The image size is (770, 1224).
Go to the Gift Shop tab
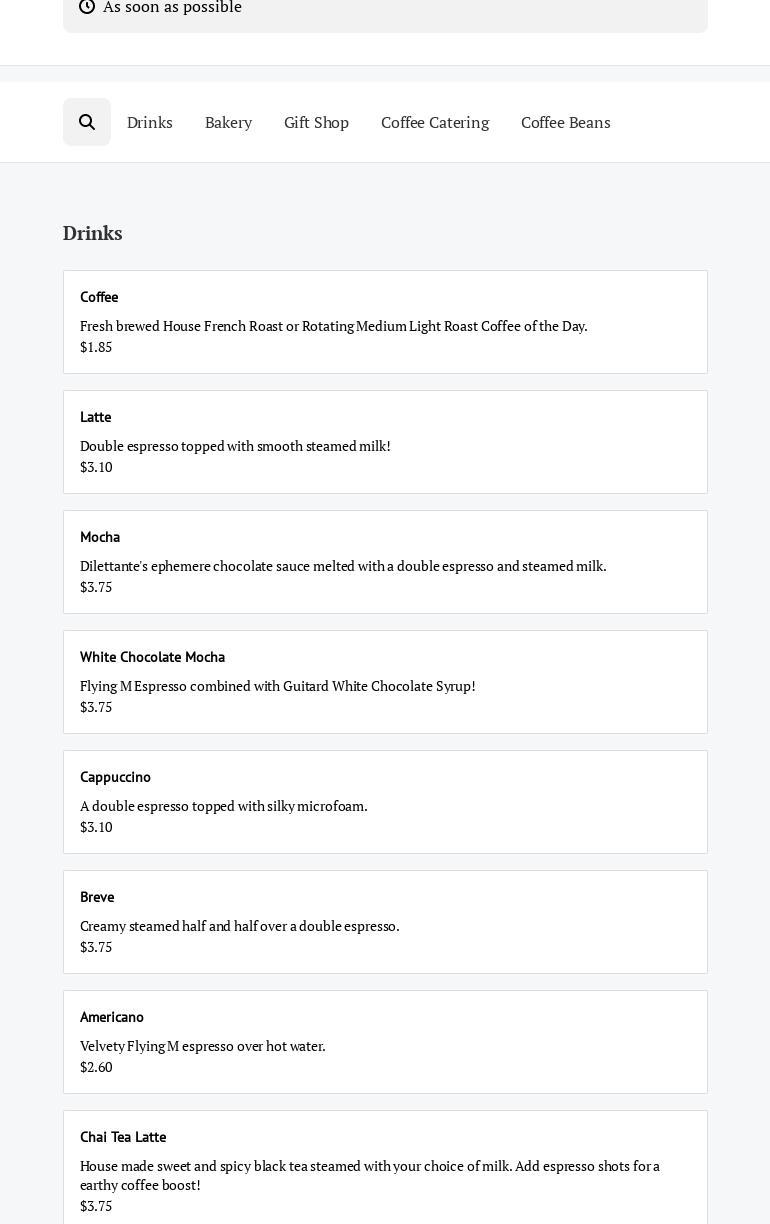pyautogui.click(x=316, y=122)
